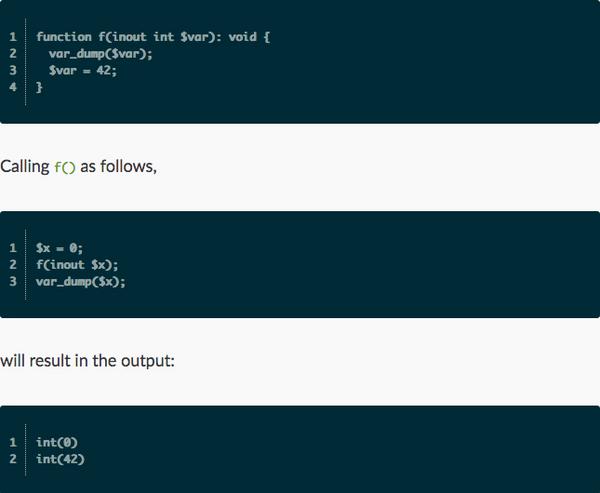Click the closing brace in first code block
This screenshot has width=600, height=493.
point(39,87)
